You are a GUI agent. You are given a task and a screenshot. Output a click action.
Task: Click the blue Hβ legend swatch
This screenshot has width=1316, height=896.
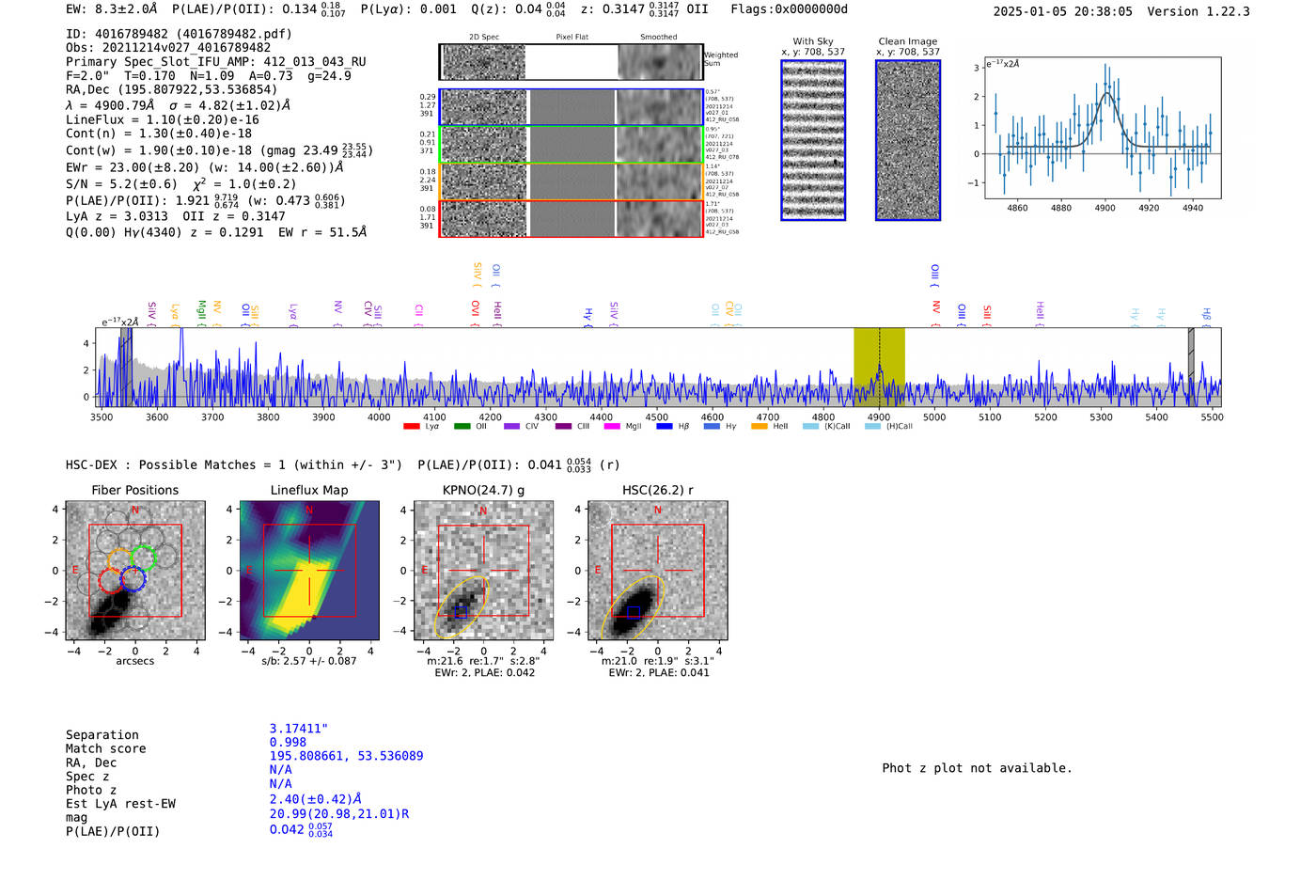(665, 426)
